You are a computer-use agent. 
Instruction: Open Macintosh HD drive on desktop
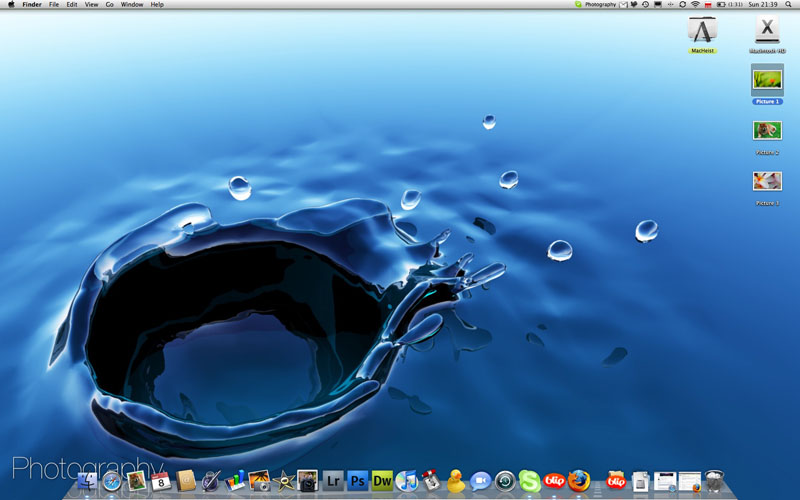[x=767, y=35]
